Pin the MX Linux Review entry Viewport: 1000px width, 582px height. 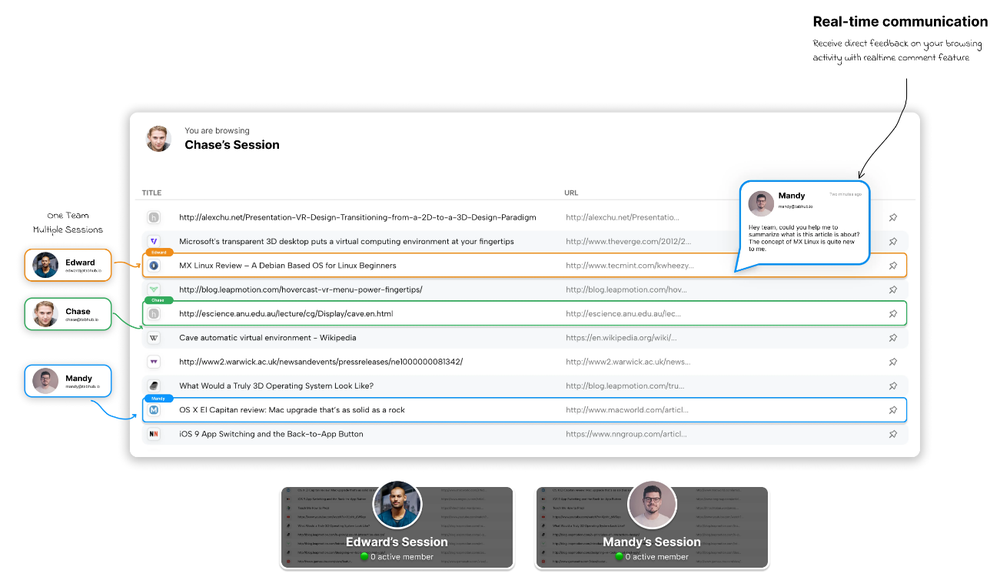[893, 265]
